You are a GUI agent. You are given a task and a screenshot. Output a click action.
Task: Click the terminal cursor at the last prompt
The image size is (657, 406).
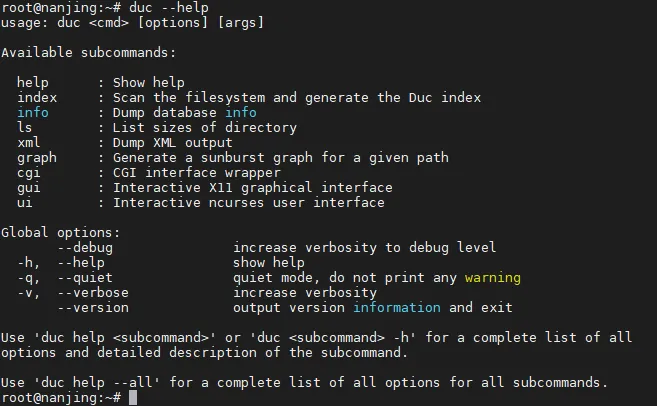pyautogui.click(x=135, y=398)
